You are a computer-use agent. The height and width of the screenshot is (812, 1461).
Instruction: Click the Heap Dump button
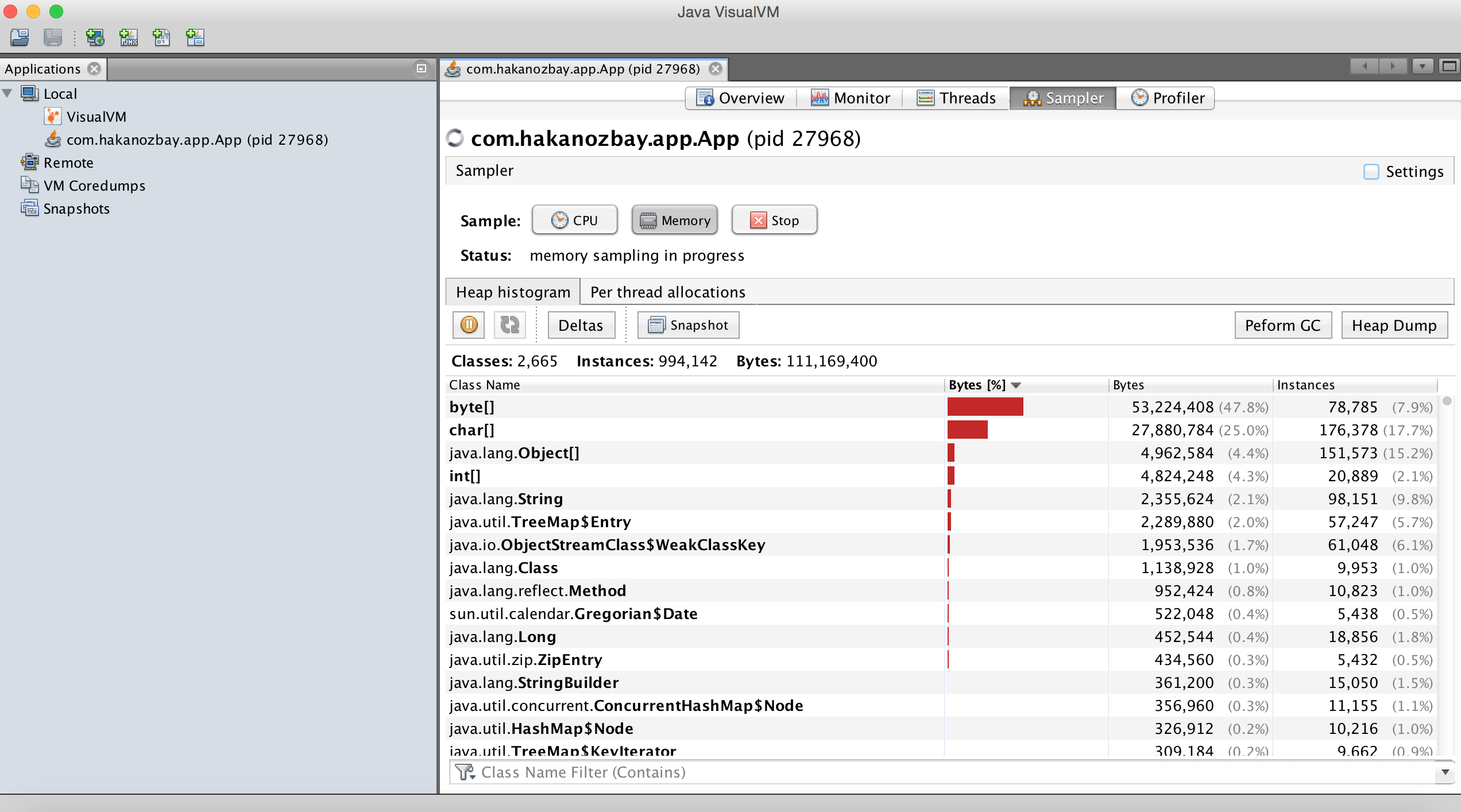pos(1394,326)
